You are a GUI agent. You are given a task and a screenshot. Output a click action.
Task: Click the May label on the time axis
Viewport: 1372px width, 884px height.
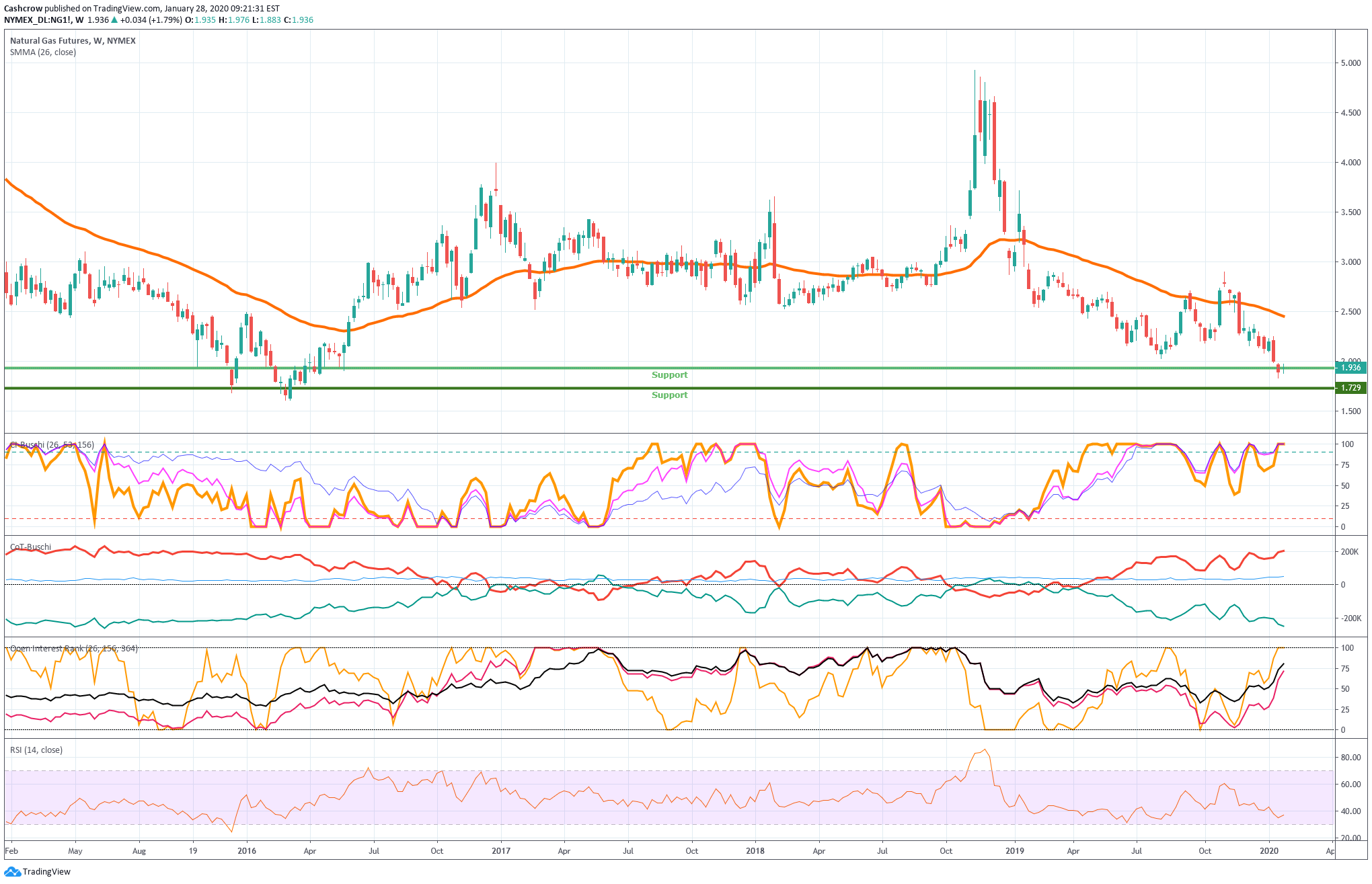point(75,850)
